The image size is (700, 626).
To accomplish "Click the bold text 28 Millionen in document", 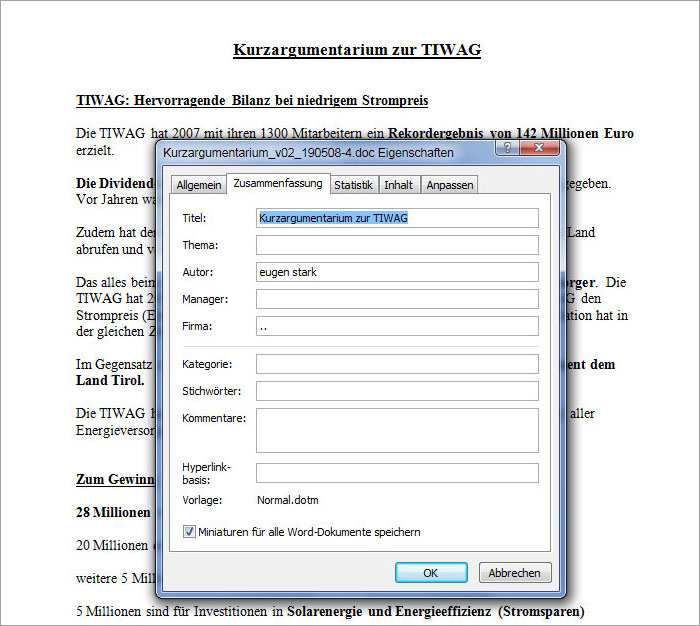I will (113, 512).
